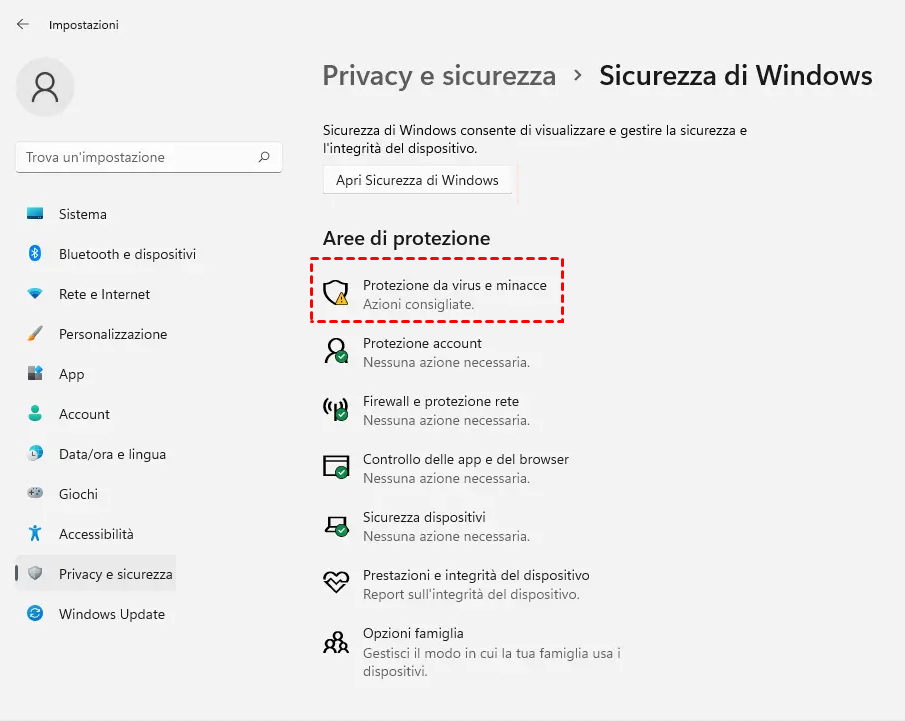Click the Firewall e protezione rete icon
Screen dimensions: 905x721
point(335,408)
